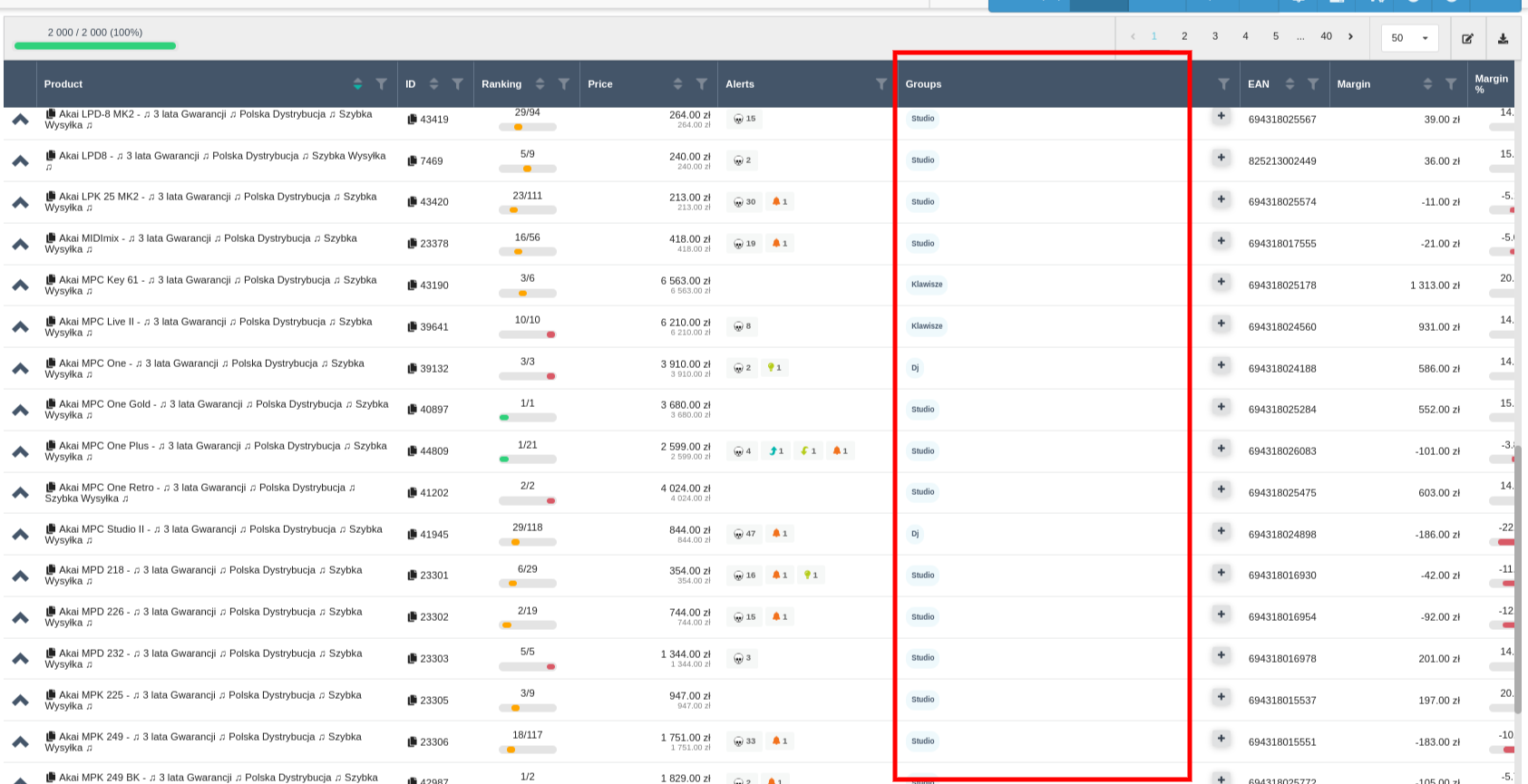Open the Price column filter
This screenshot has height=784, width=1528.
[x=702, y=84]
